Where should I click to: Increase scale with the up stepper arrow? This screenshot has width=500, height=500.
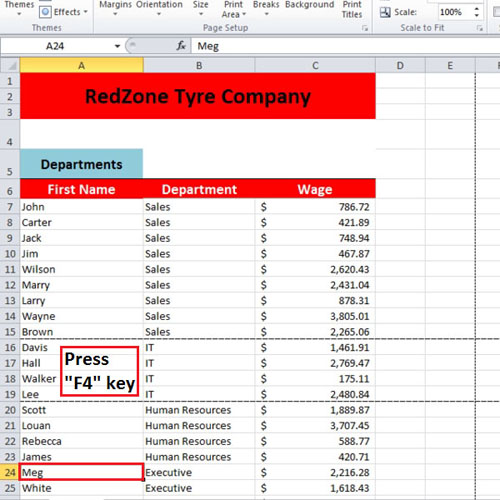click(x=477, y=9)
